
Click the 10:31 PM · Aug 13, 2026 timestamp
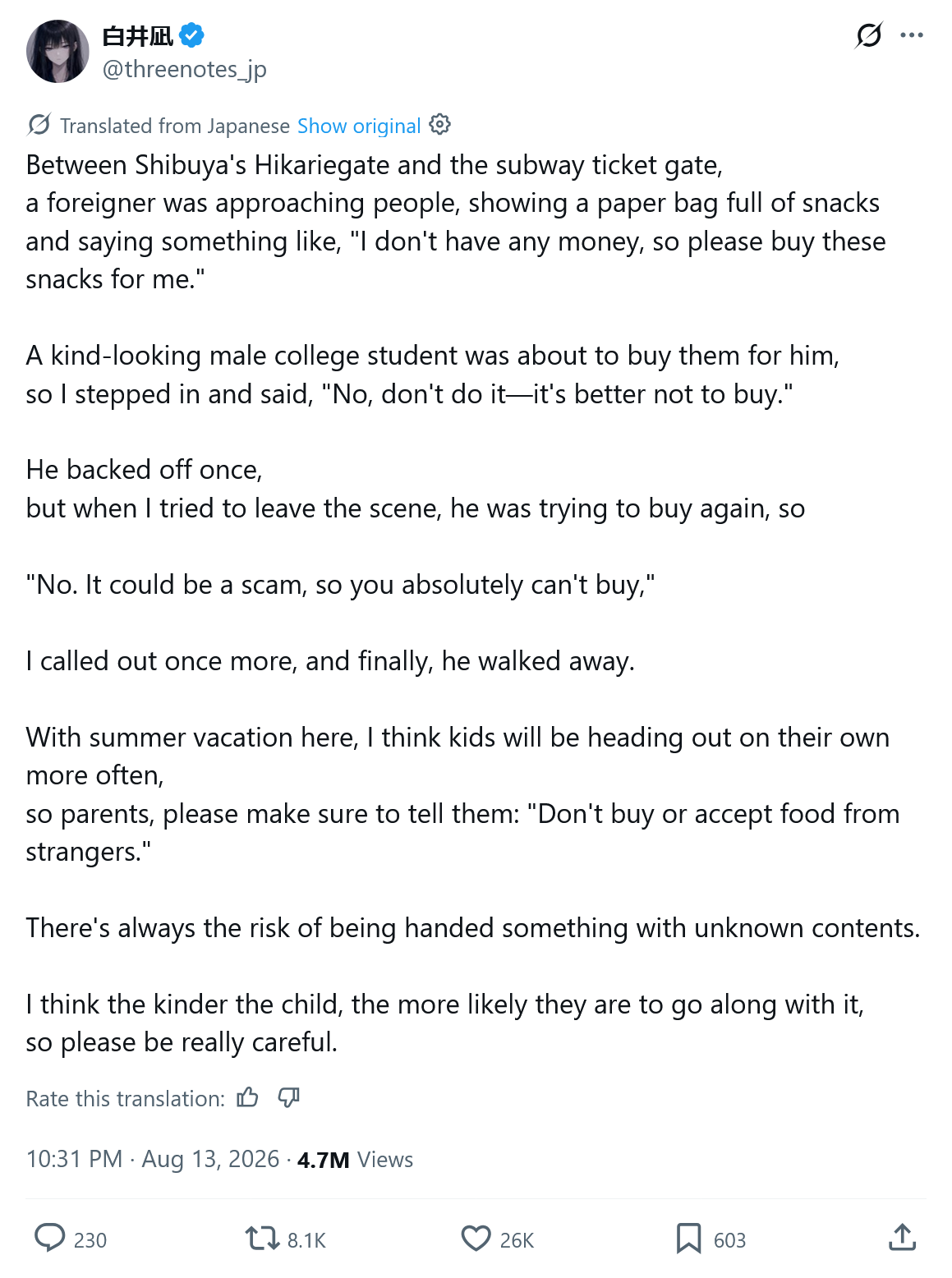pyautogui.click(x=153, y=1159)
